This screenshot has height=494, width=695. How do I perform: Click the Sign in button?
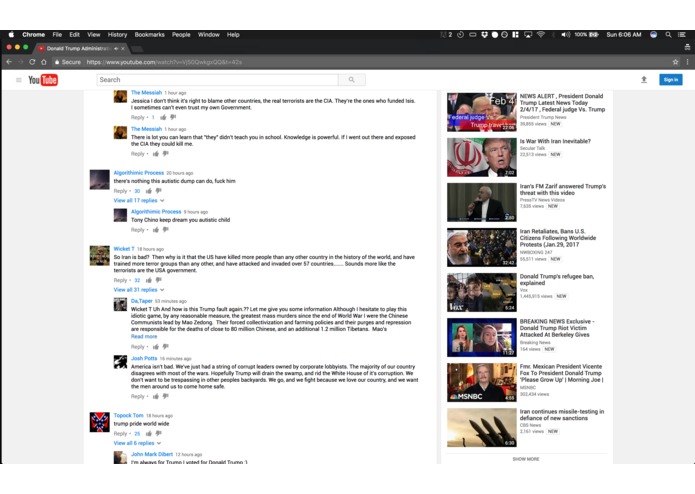tap(671, 80)
